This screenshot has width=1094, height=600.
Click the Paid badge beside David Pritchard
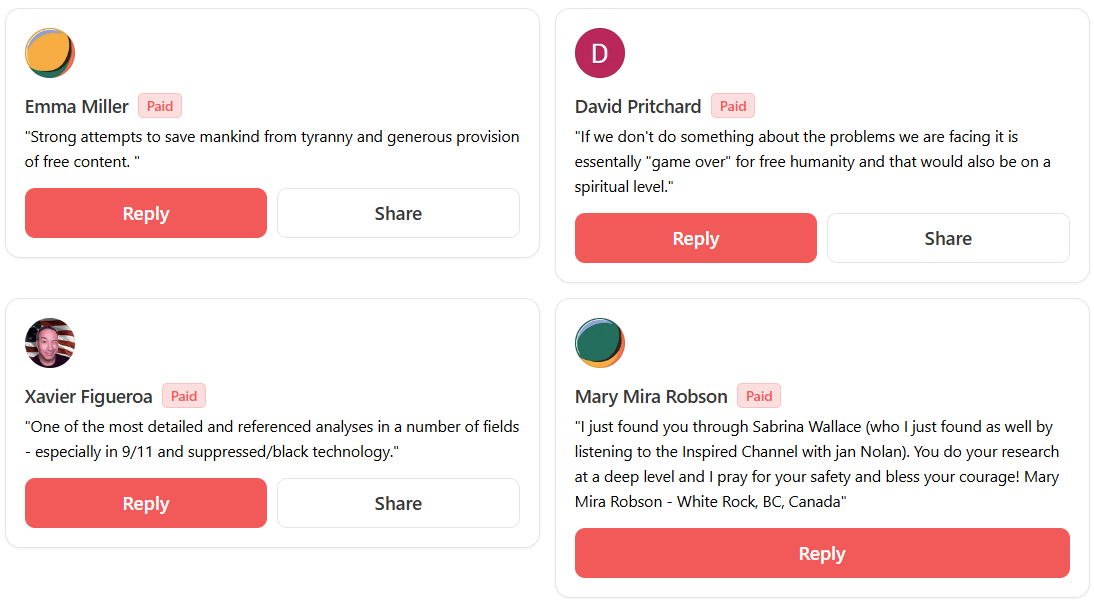tap(733, 106)
